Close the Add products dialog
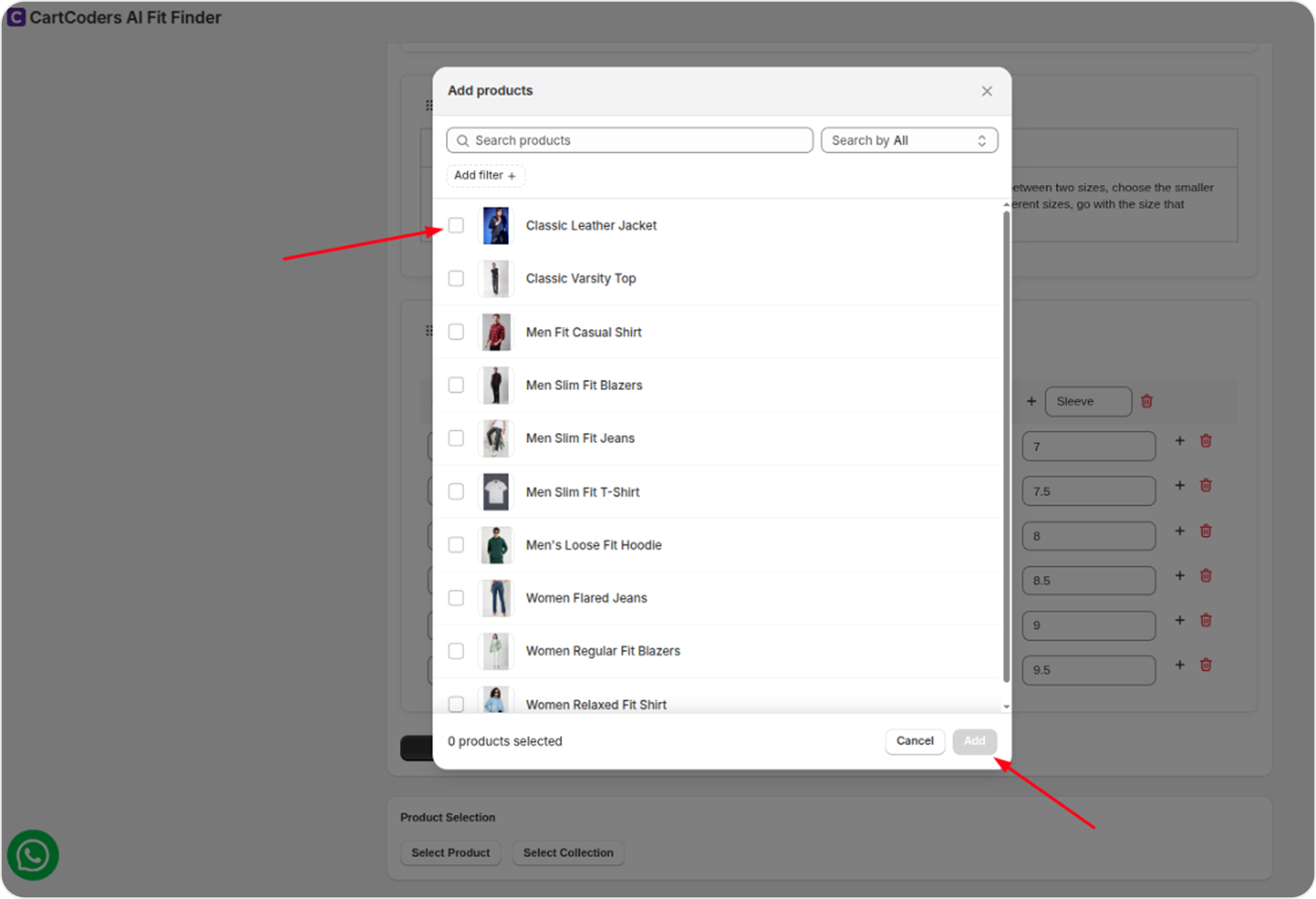Viewport: 1316px width, 899px height. 986,91
